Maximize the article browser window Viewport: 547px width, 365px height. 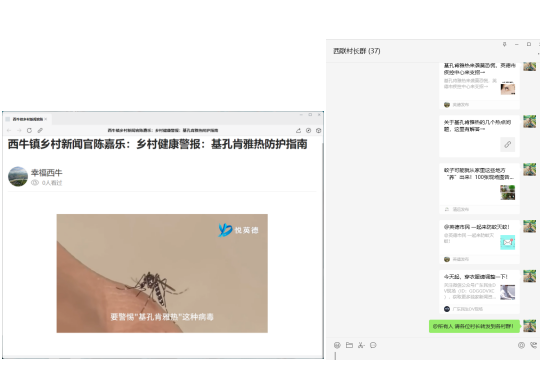coord(310,115)
